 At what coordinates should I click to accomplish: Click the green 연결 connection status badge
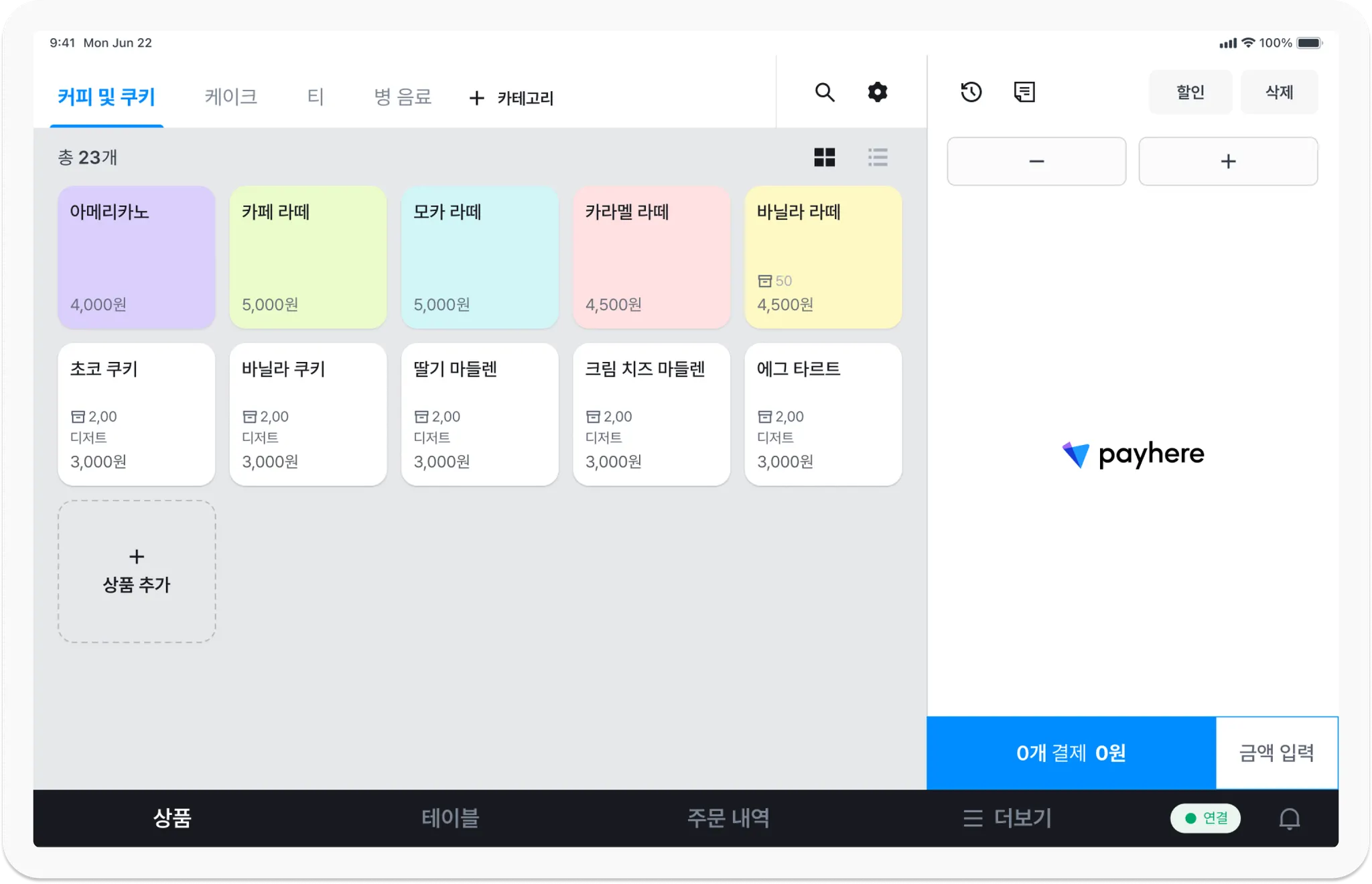click(1205, 818)
